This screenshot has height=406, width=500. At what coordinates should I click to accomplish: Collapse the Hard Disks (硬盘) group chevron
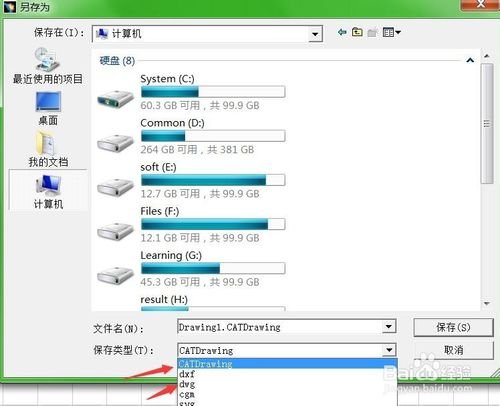[x=470, y=60]
